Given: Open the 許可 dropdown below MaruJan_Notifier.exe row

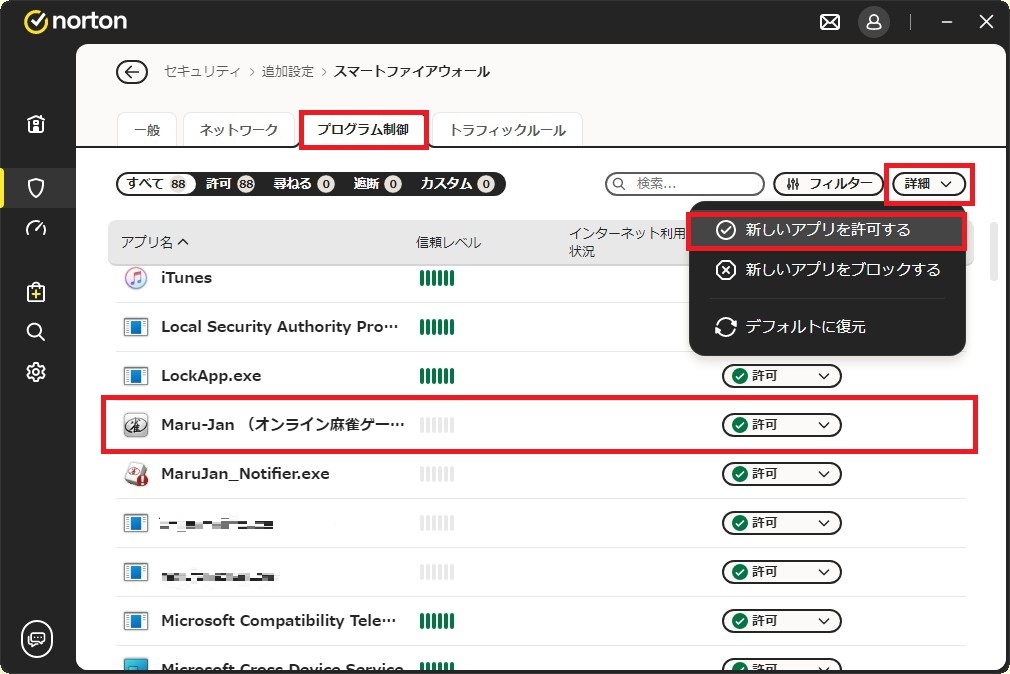Looking at the screenshot, I should [x=781, y=523].
